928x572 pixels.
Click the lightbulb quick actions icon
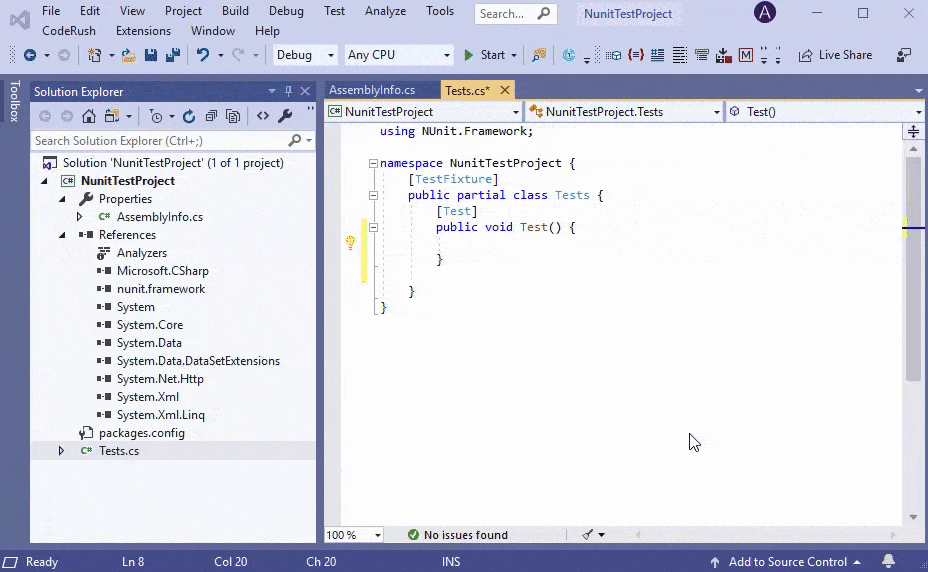coord(351,242)
